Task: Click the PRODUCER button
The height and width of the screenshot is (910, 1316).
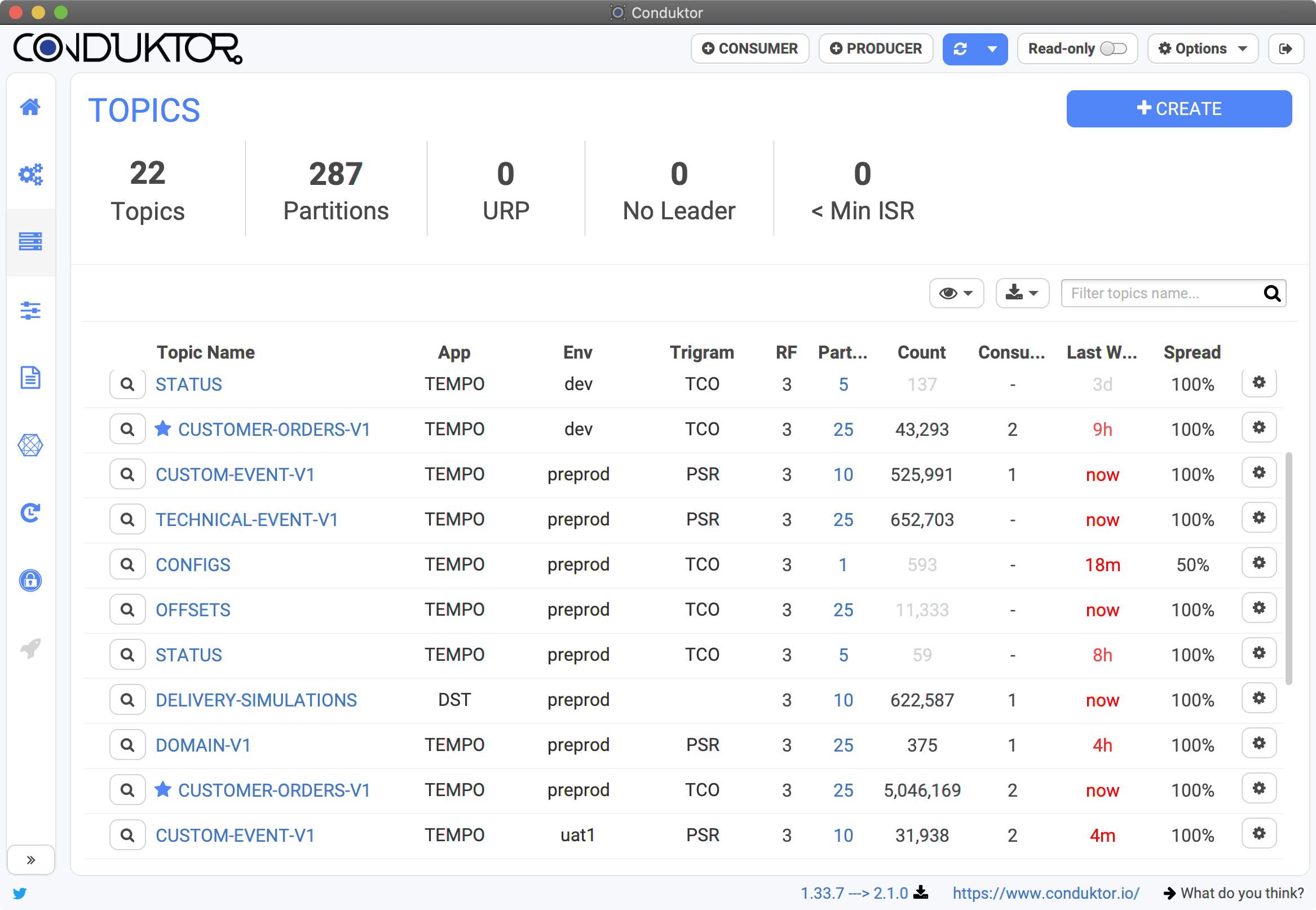Action: [x=876, y=49]
